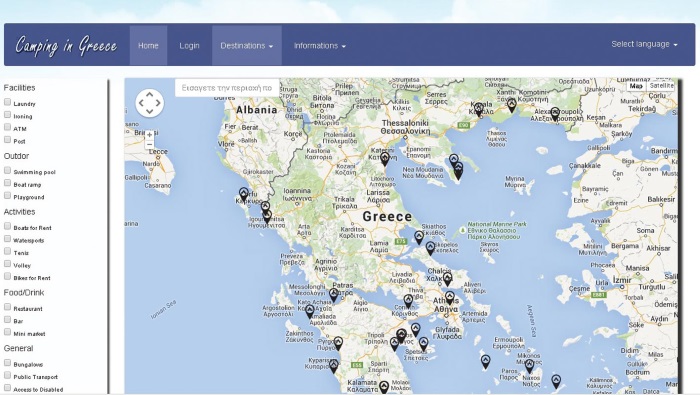Switch map to Satellite view

[x=661, y=86]
